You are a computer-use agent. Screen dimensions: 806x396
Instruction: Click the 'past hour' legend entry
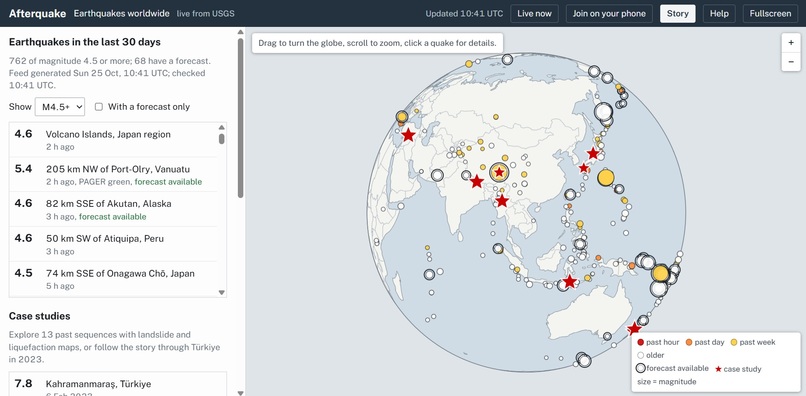point(658,343)
